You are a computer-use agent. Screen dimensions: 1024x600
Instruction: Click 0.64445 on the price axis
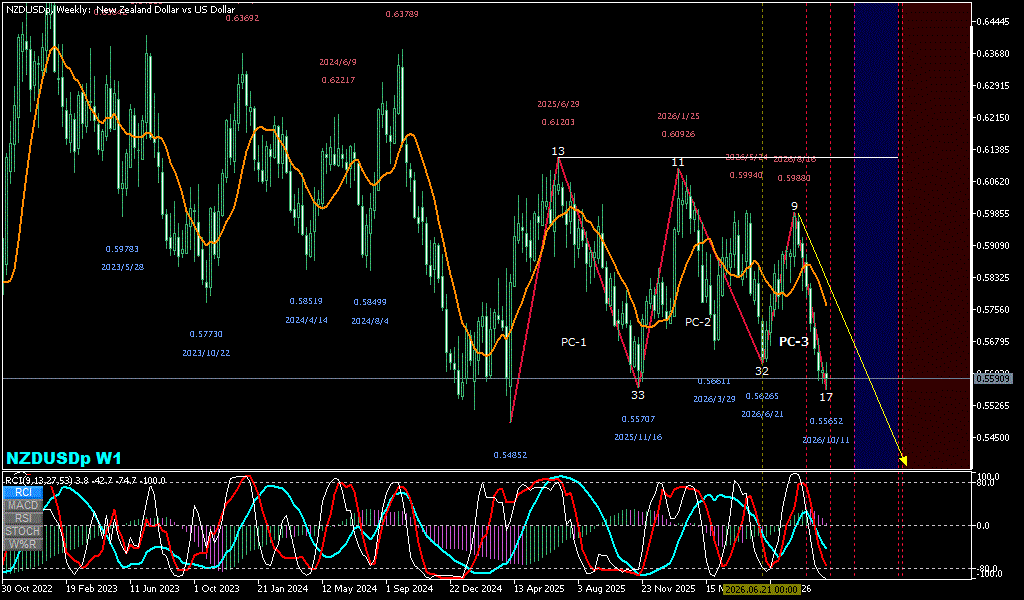coord(992,22)
